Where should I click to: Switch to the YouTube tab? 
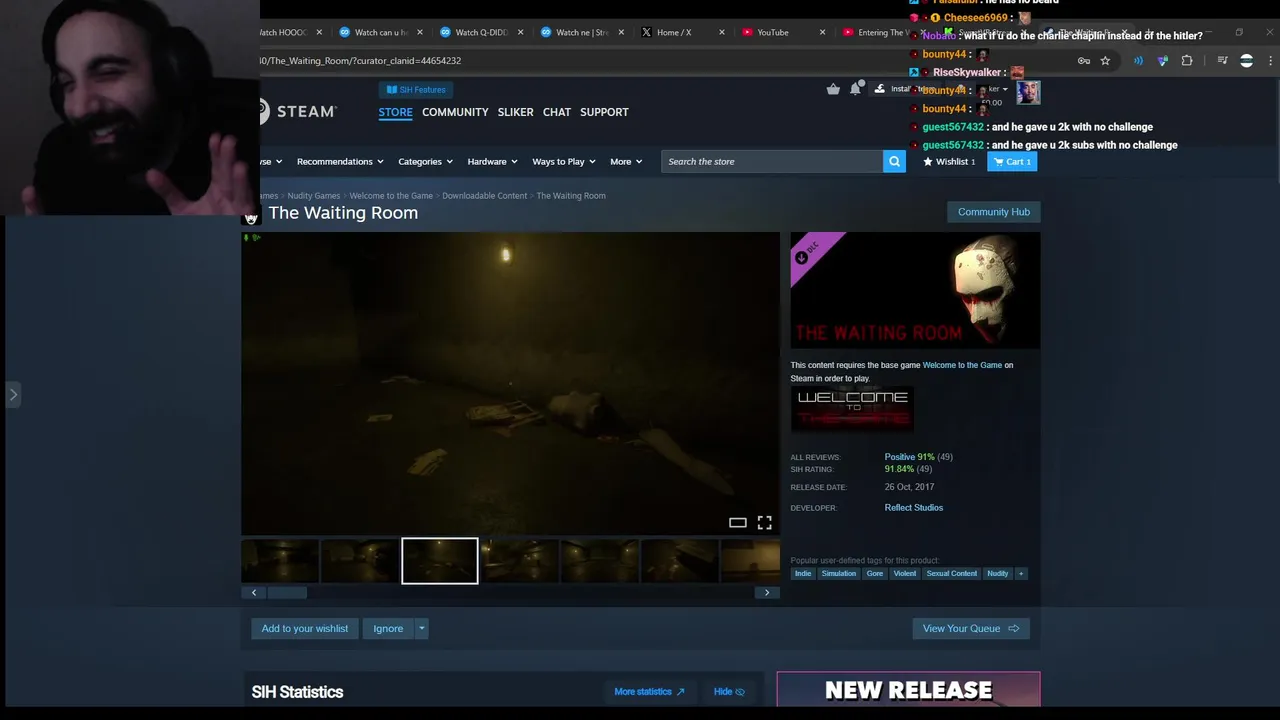click(x=772, y=32)
